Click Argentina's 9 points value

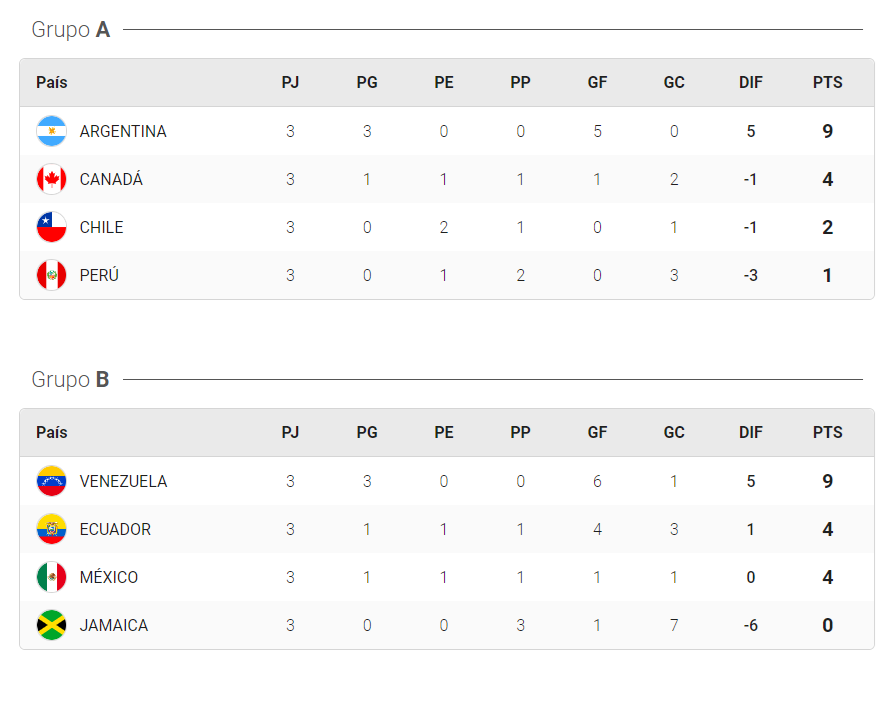coord(827,131)
